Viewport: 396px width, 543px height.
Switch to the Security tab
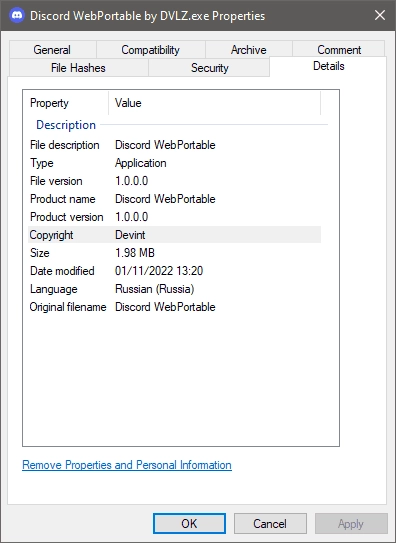pos(209,68)
